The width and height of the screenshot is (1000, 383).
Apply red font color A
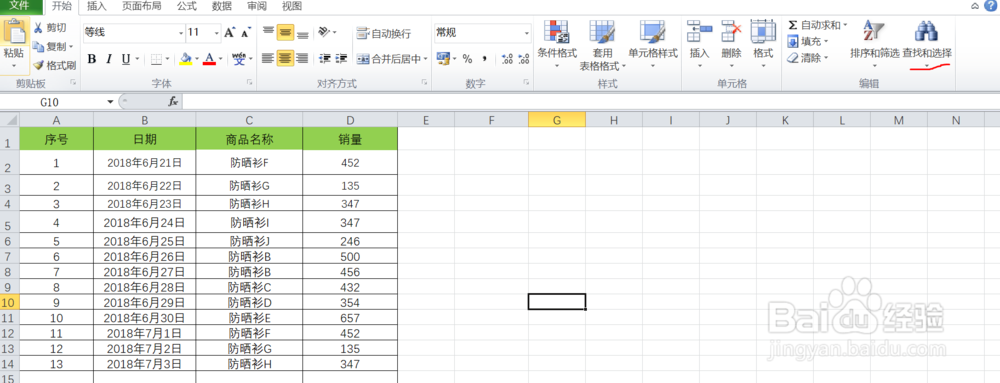[x=209, y=59]
